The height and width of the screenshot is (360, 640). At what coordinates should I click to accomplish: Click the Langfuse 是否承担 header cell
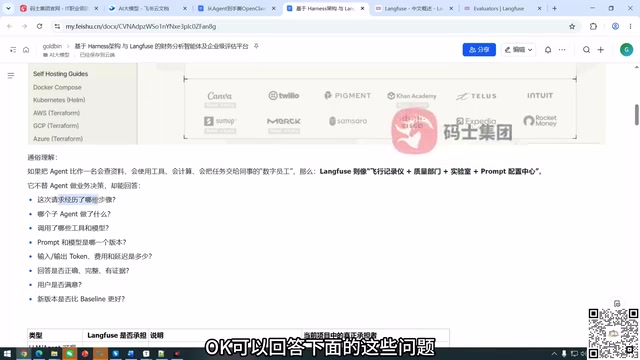pos(116,336)
